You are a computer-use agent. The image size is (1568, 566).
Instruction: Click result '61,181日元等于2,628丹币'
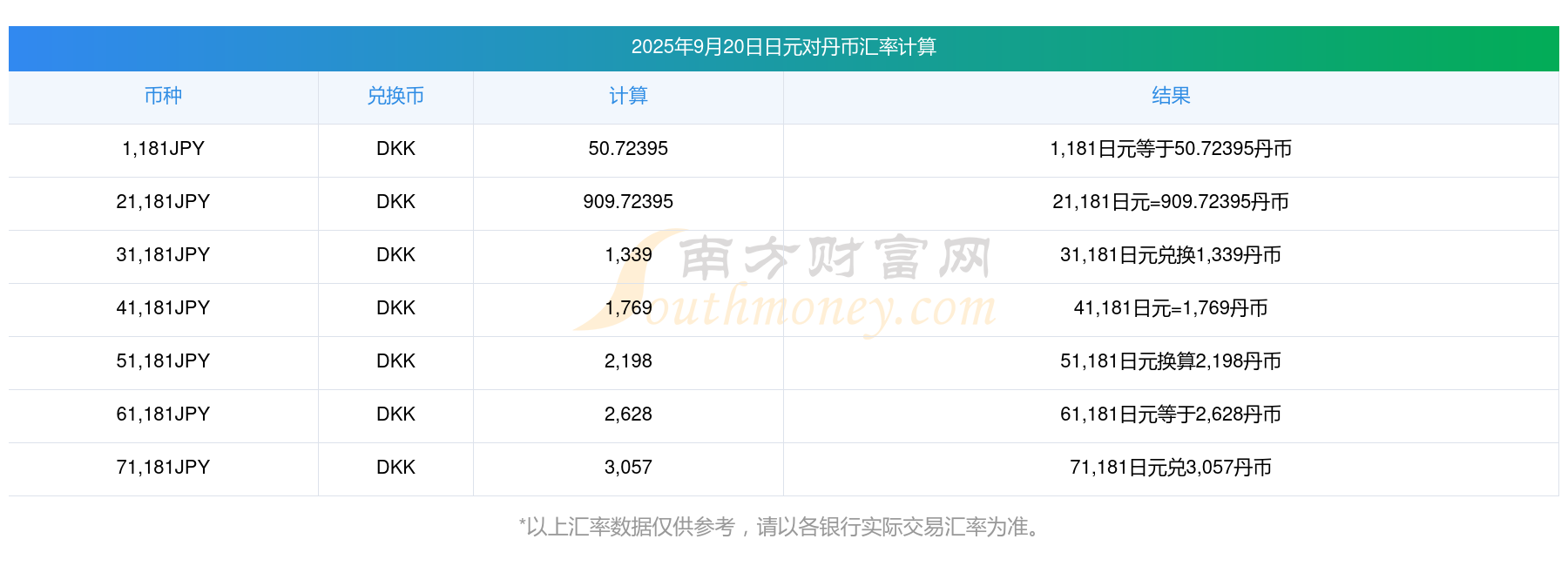point(1171,414)
